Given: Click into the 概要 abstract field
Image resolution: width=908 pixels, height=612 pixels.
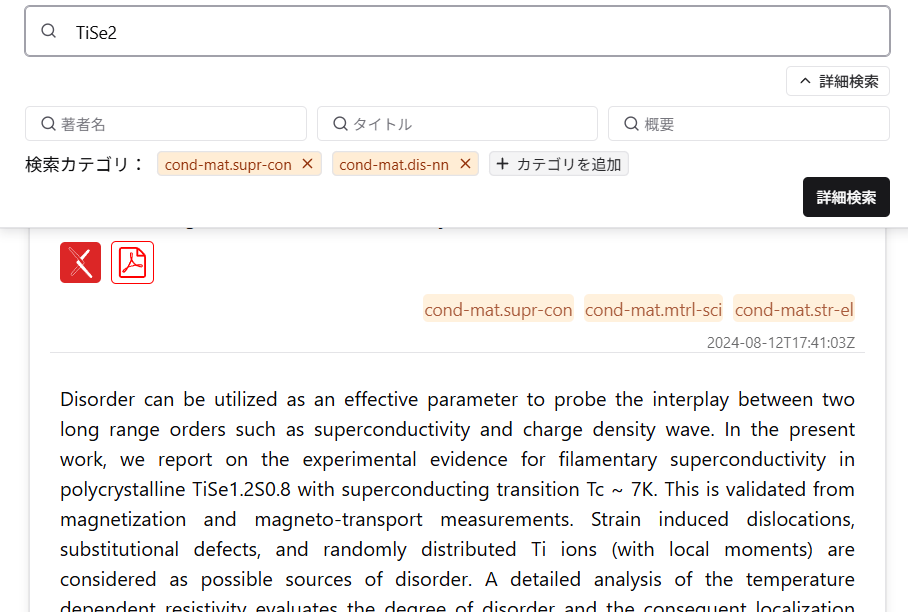Looking at the screenshot, I should 760,124.
